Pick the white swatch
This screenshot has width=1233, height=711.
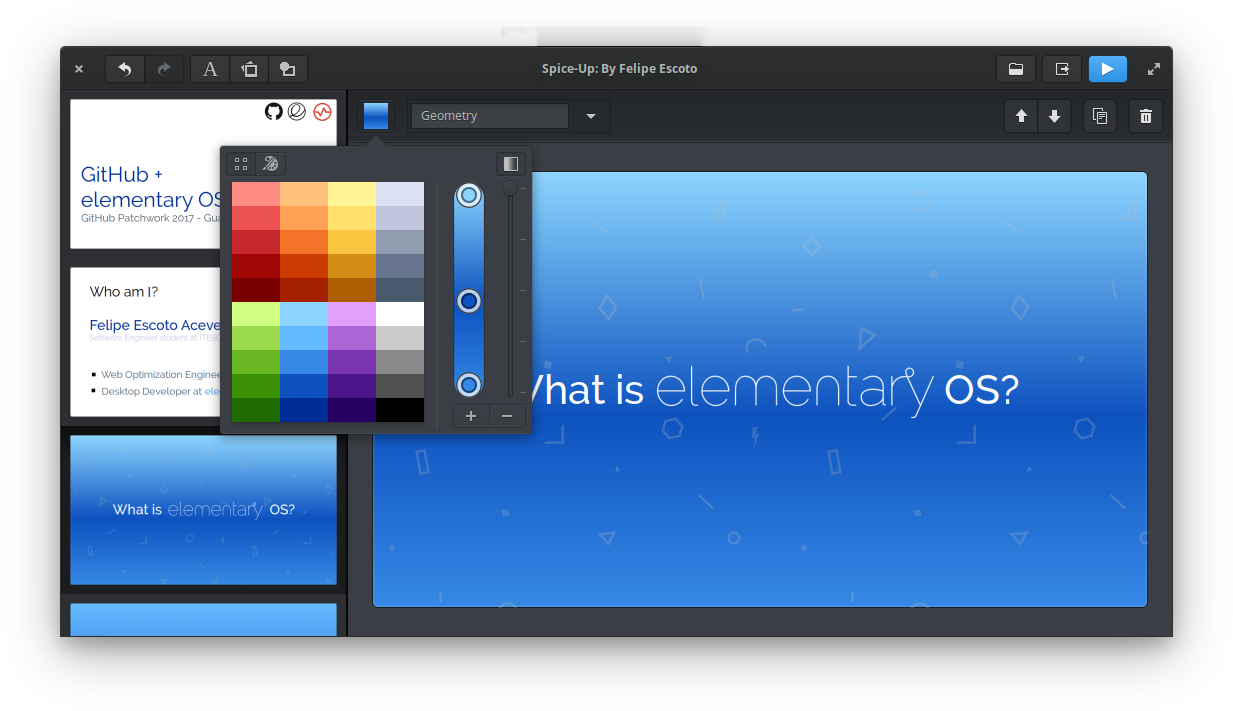coord(400,314)
